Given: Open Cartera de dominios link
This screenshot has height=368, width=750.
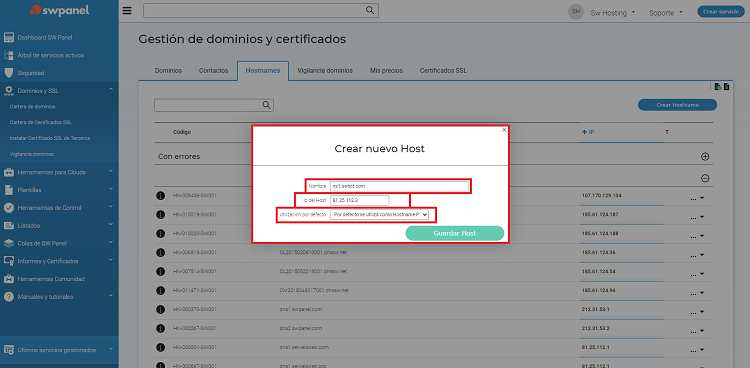Looking at the screenshot, I should click(33, 107).
